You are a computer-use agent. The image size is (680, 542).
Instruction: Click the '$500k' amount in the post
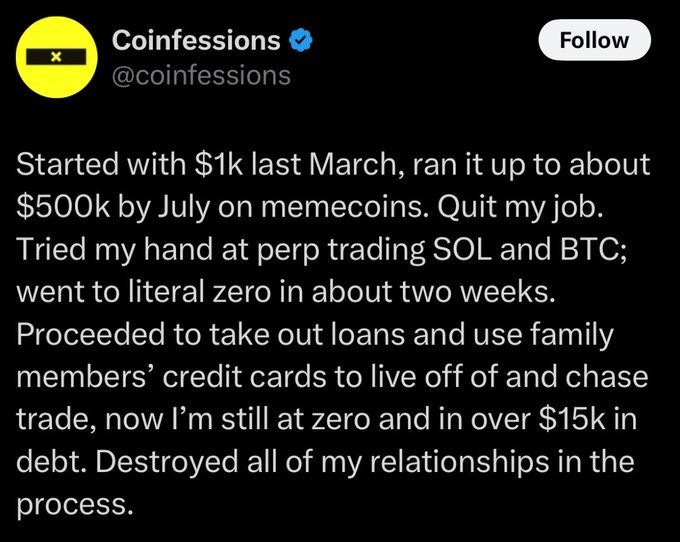point(63,207)
